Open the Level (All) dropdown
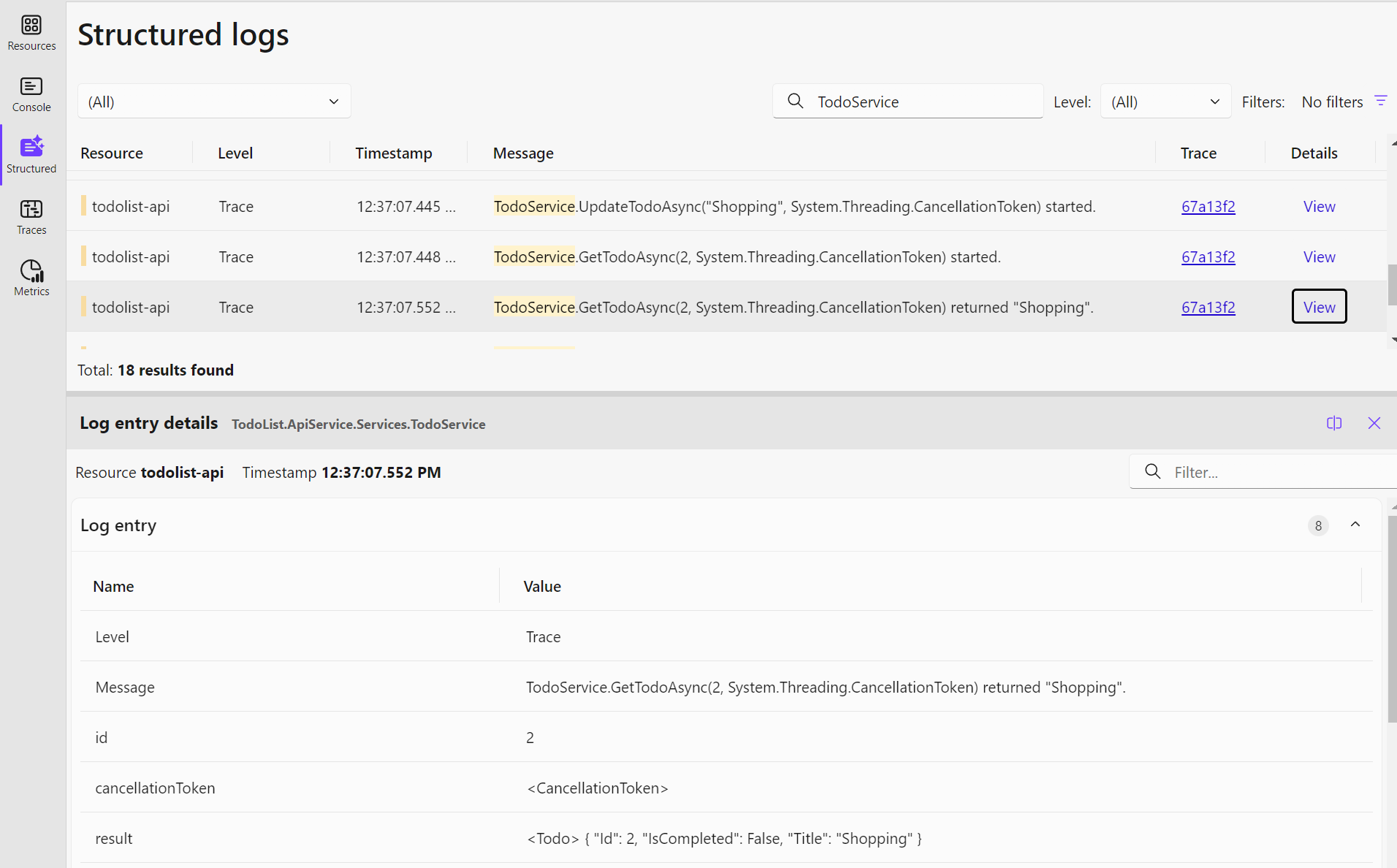 [x=1165, y=101]
